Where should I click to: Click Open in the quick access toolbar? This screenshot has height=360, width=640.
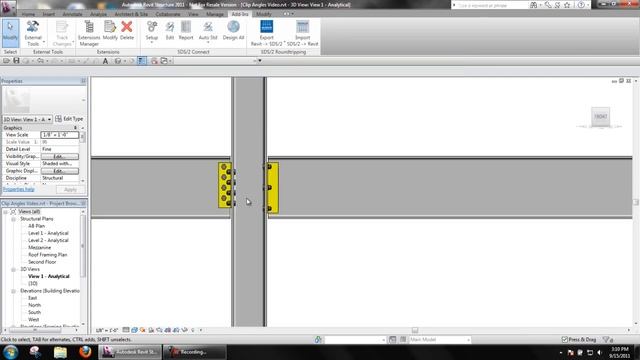(6, 61)
